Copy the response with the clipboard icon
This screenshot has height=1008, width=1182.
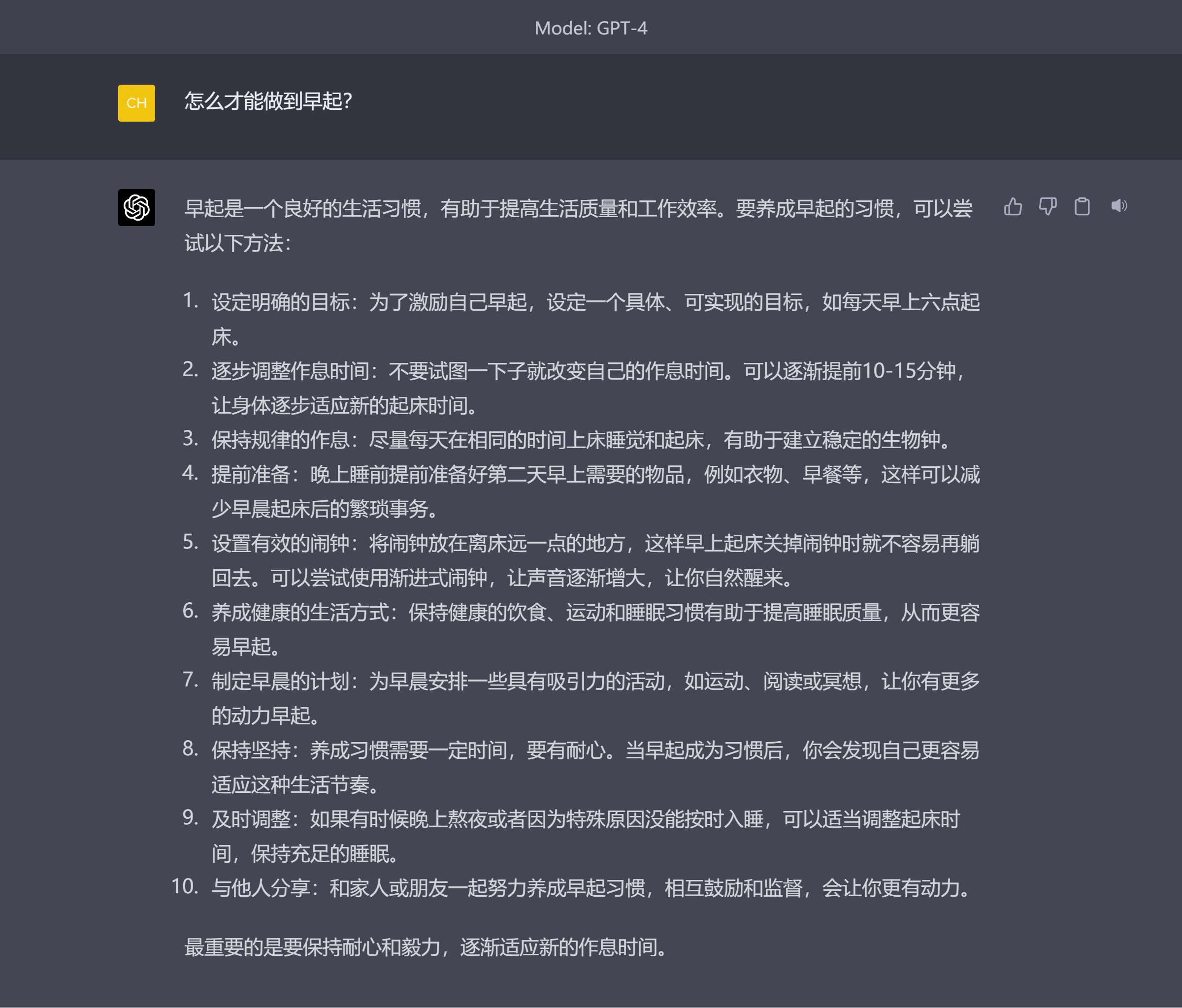coord(1082,206)
